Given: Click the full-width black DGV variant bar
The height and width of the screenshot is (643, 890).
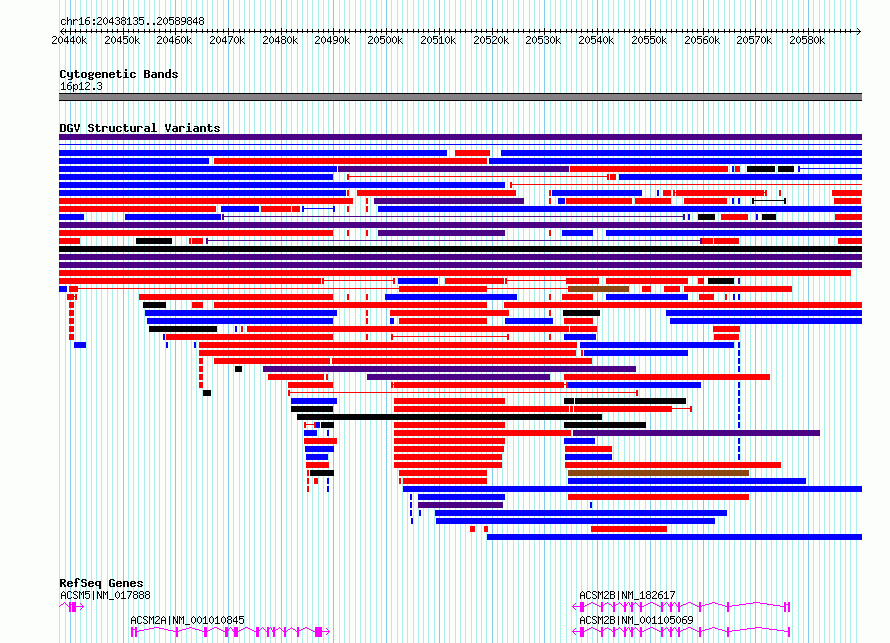Looking at the screenshot, I should click(x=460, y=249).
